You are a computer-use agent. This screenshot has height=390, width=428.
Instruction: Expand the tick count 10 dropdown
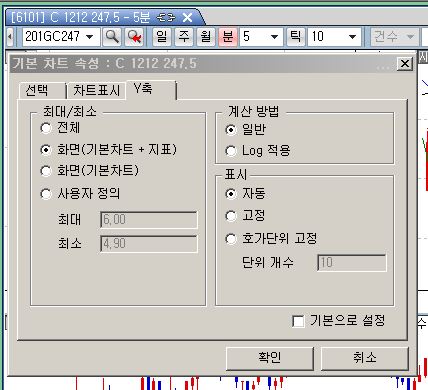pos(352,36)
